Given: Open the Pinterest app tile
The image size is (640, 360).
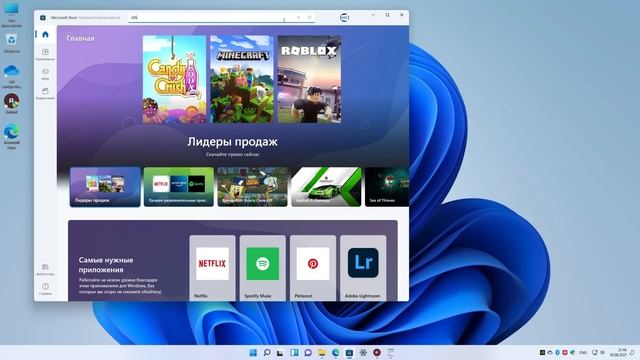Looking at the screenshot, I should [313, 268].
